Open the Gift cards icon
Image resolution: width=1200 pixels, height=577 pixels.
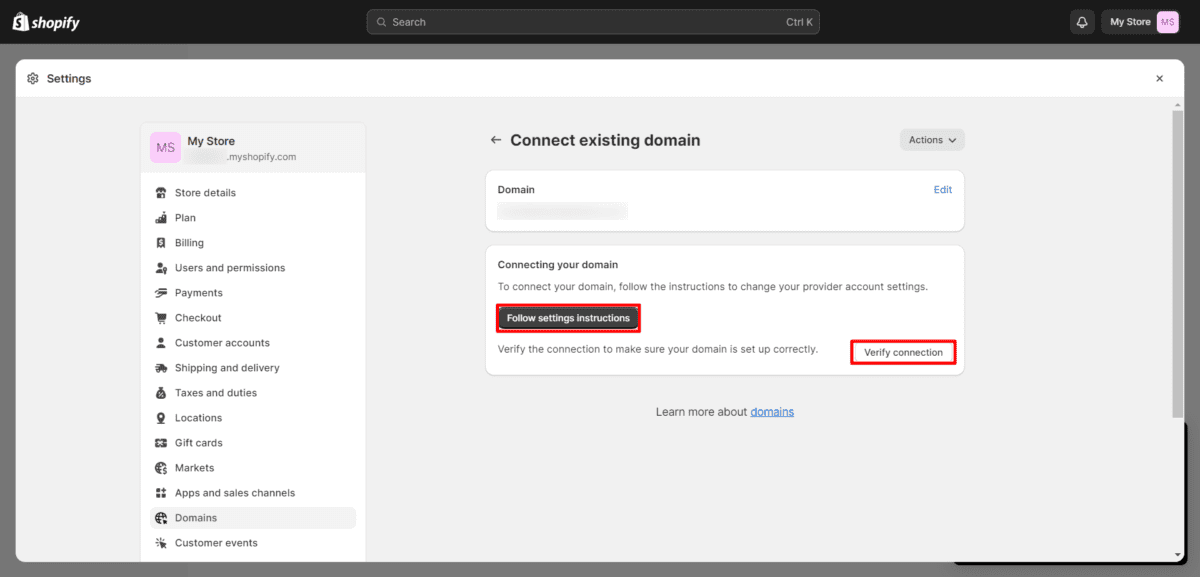coord(161,442)
